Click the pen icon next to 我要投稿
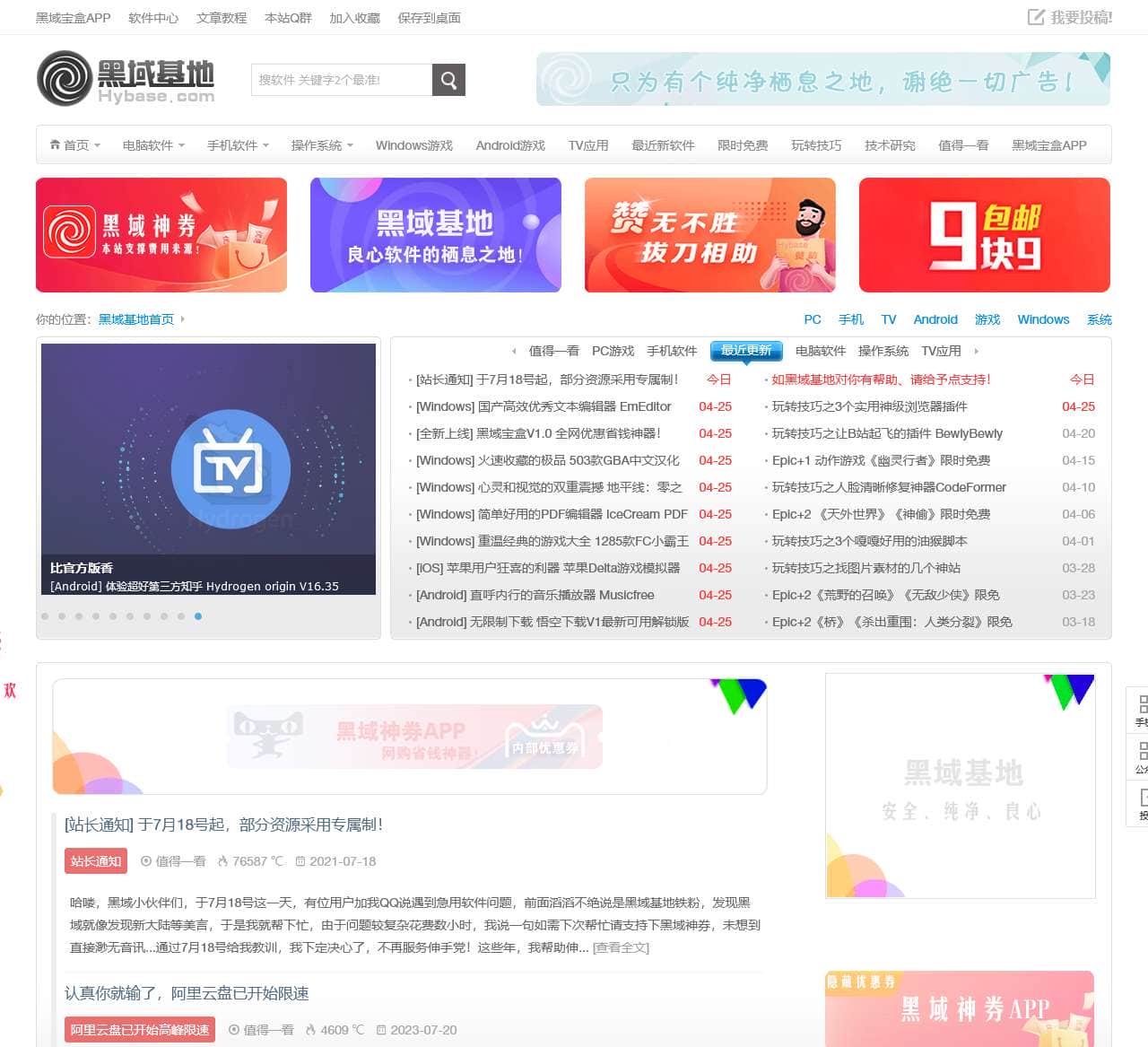1148x1047 pixels. coord(1033,17)
